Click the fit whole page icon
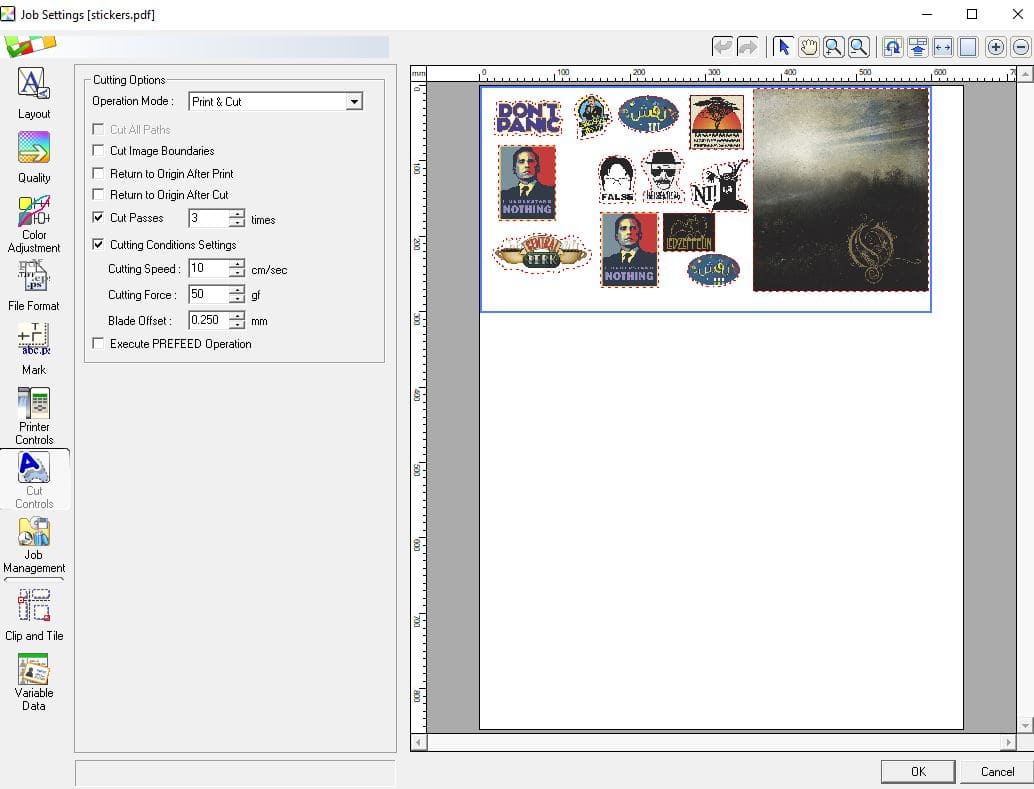The image size is (1034, 789). pyautogui.click(x=968, y=47)
